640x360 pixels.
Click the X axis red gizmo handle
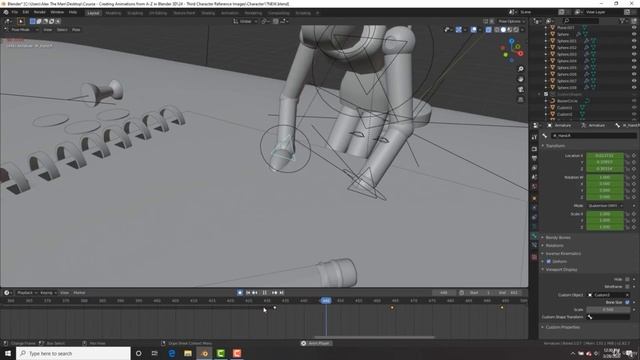[x=520, y=53]
